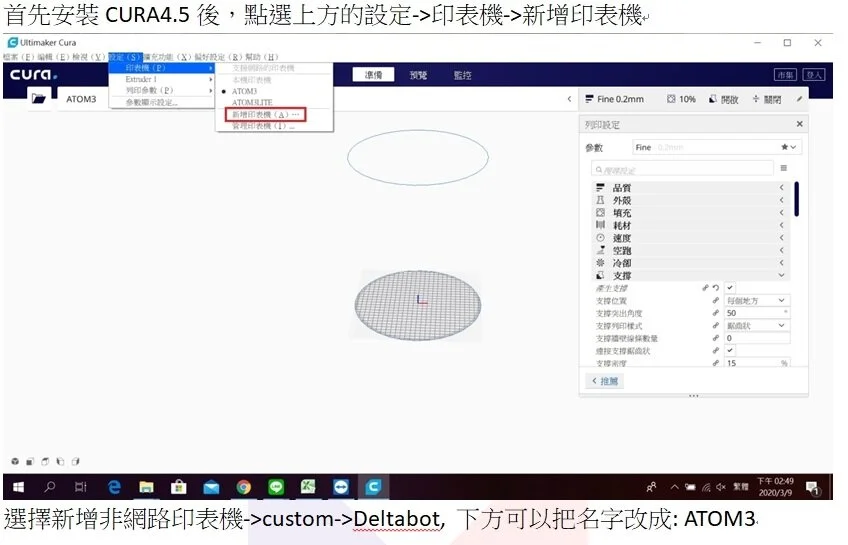Viewport: 848px width, 545px height.
Task: Switch to the 監控 monitor stage
Action: 462,75
